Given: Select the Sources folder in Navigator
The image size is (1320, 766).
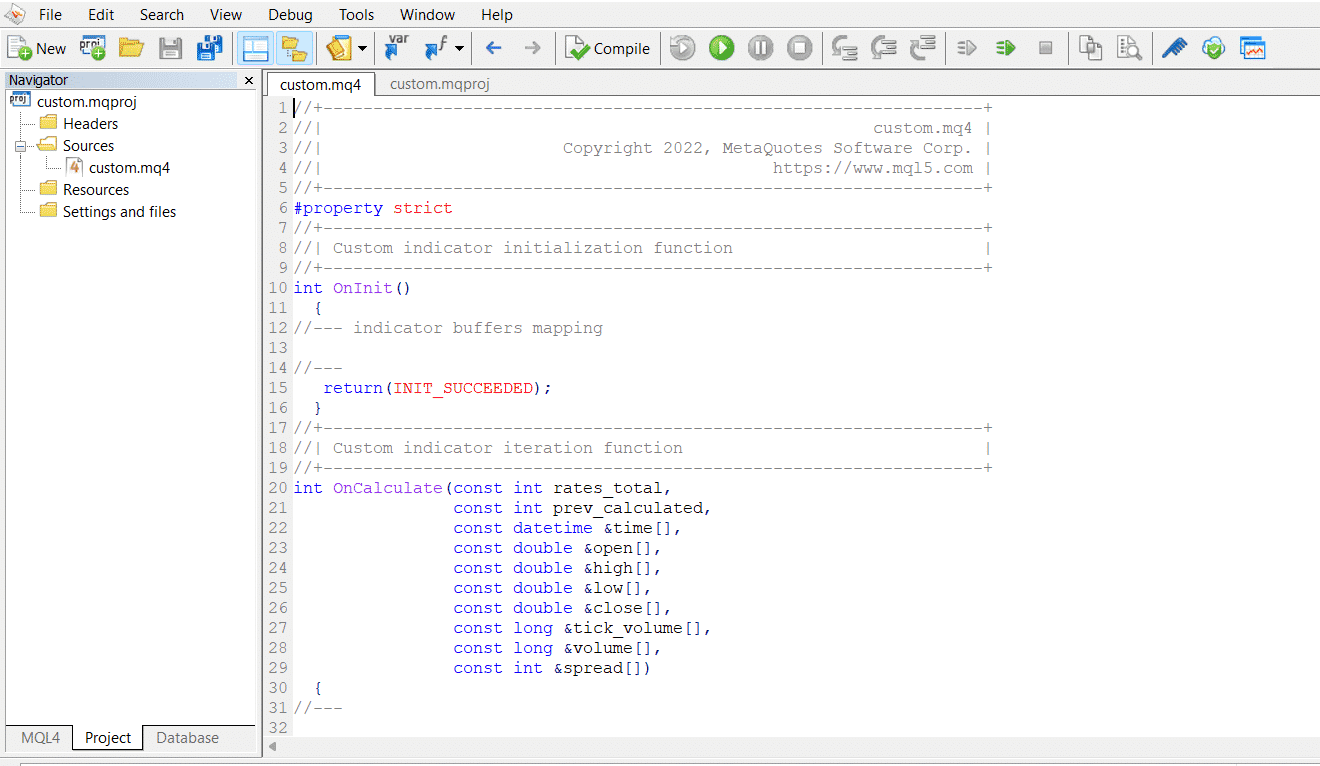Looking at the screenshot, I should 88,145.
